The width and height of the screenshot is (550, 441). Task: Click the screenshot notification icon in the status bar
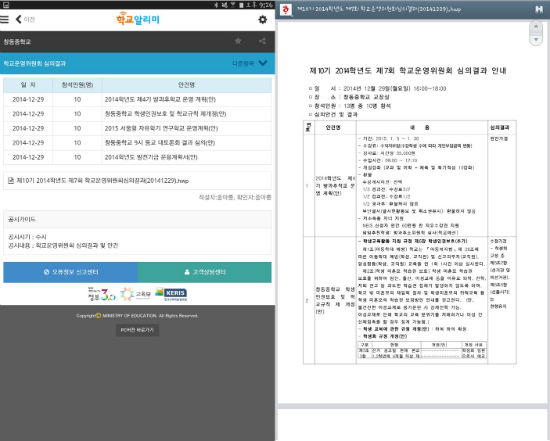pyautogui.click(x=5, y=5)
